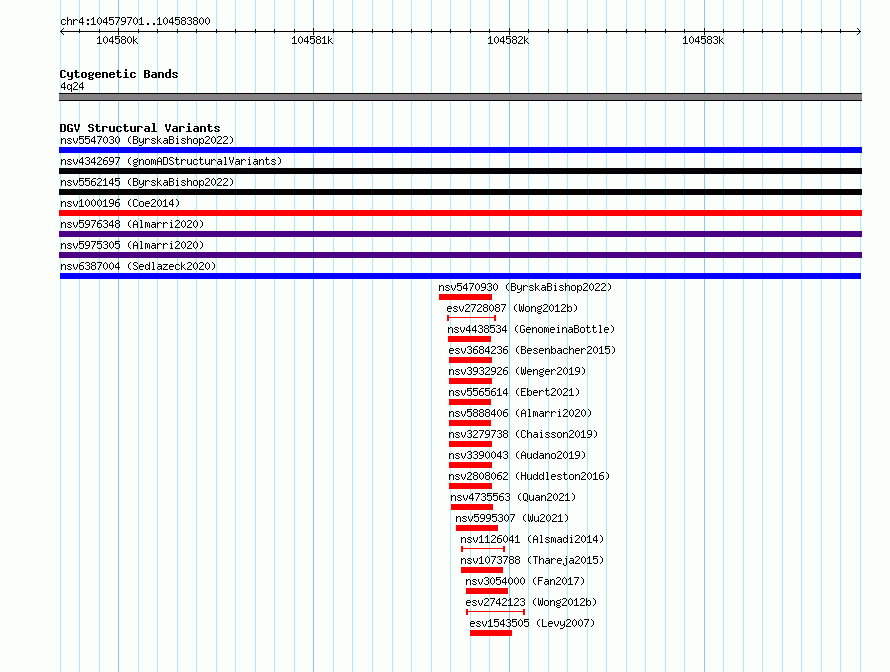
Task: Click the esv2742123 (Wong2012b) label
Action: point(531,602)
